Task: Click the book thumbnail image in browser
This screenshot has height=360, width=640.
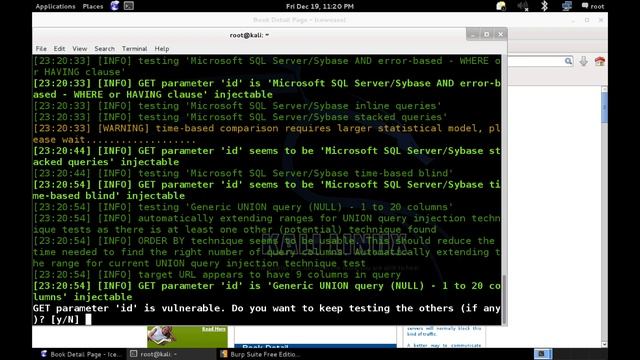Action: click(162, 336)
